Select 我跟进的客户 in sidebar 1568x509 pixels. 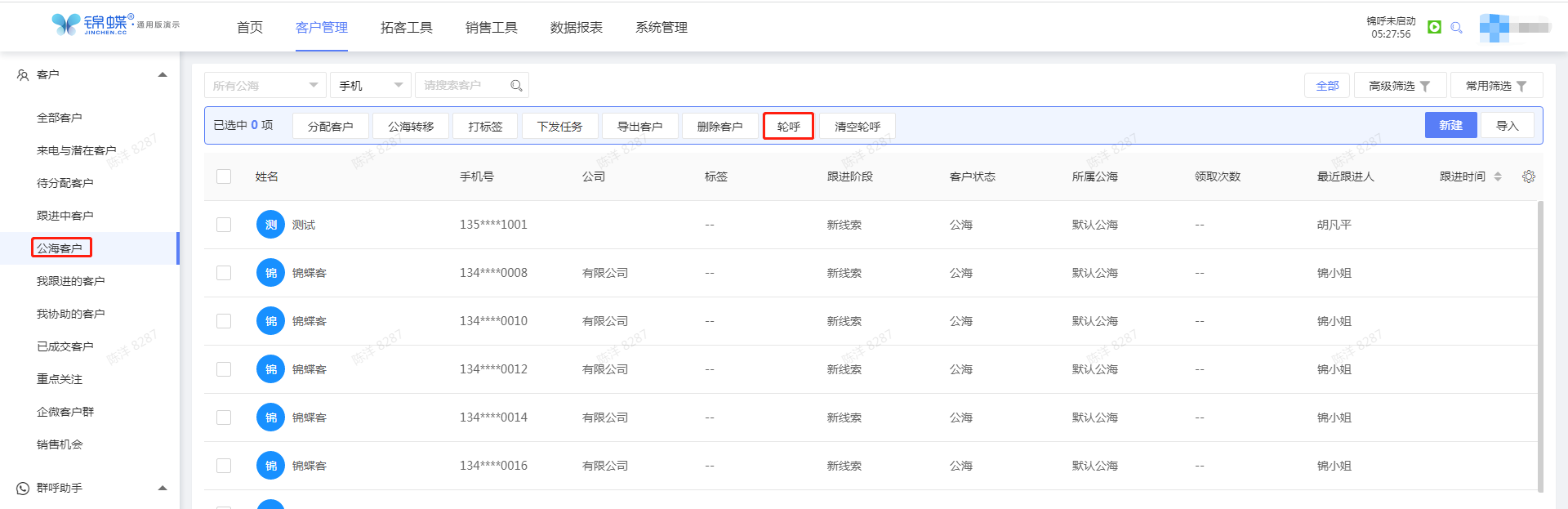pyautogui.click(x=71, y=281)
